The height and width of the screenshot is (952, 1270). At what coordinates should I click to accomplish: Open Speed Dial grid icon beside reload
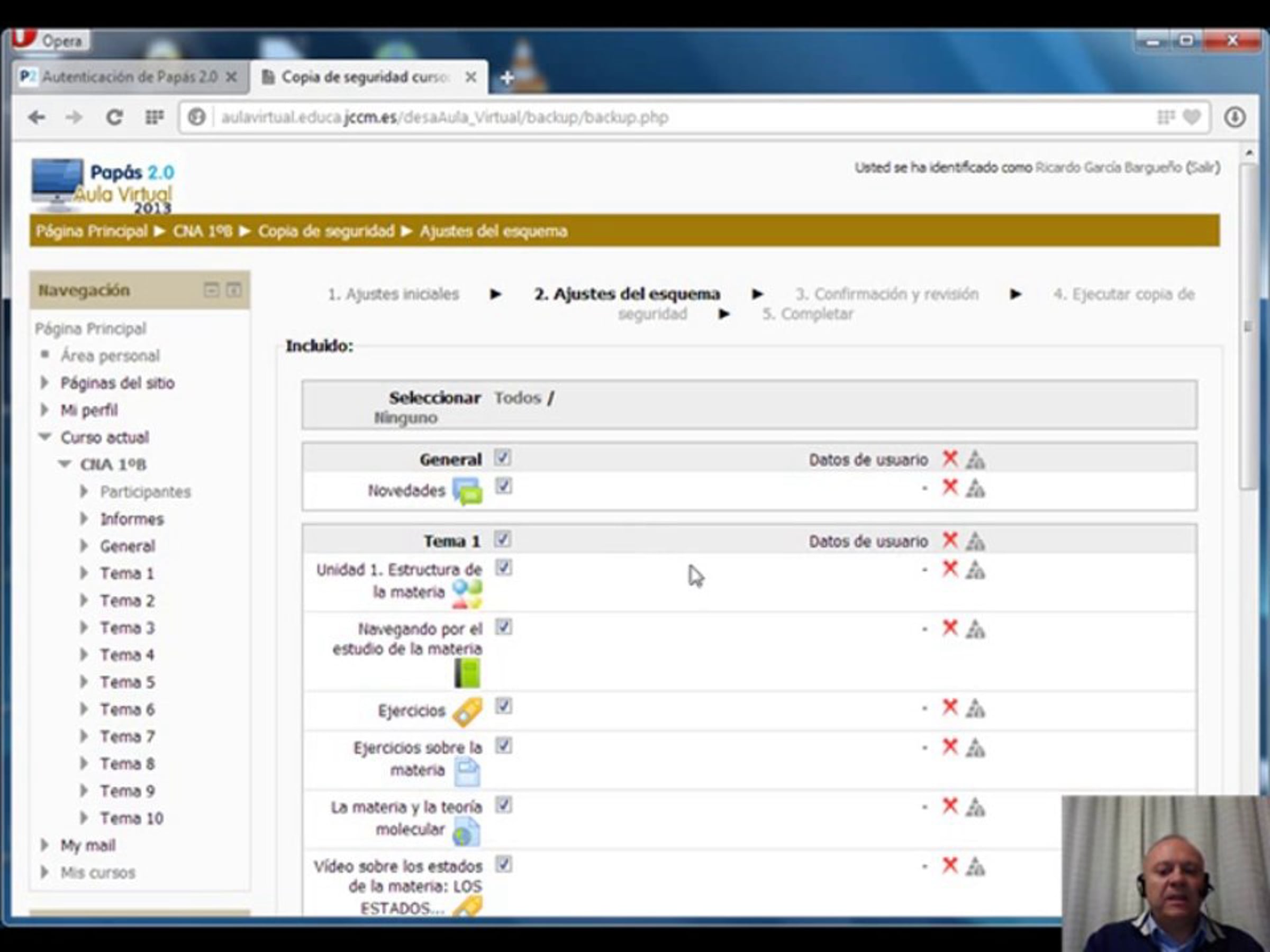[154, 117]
